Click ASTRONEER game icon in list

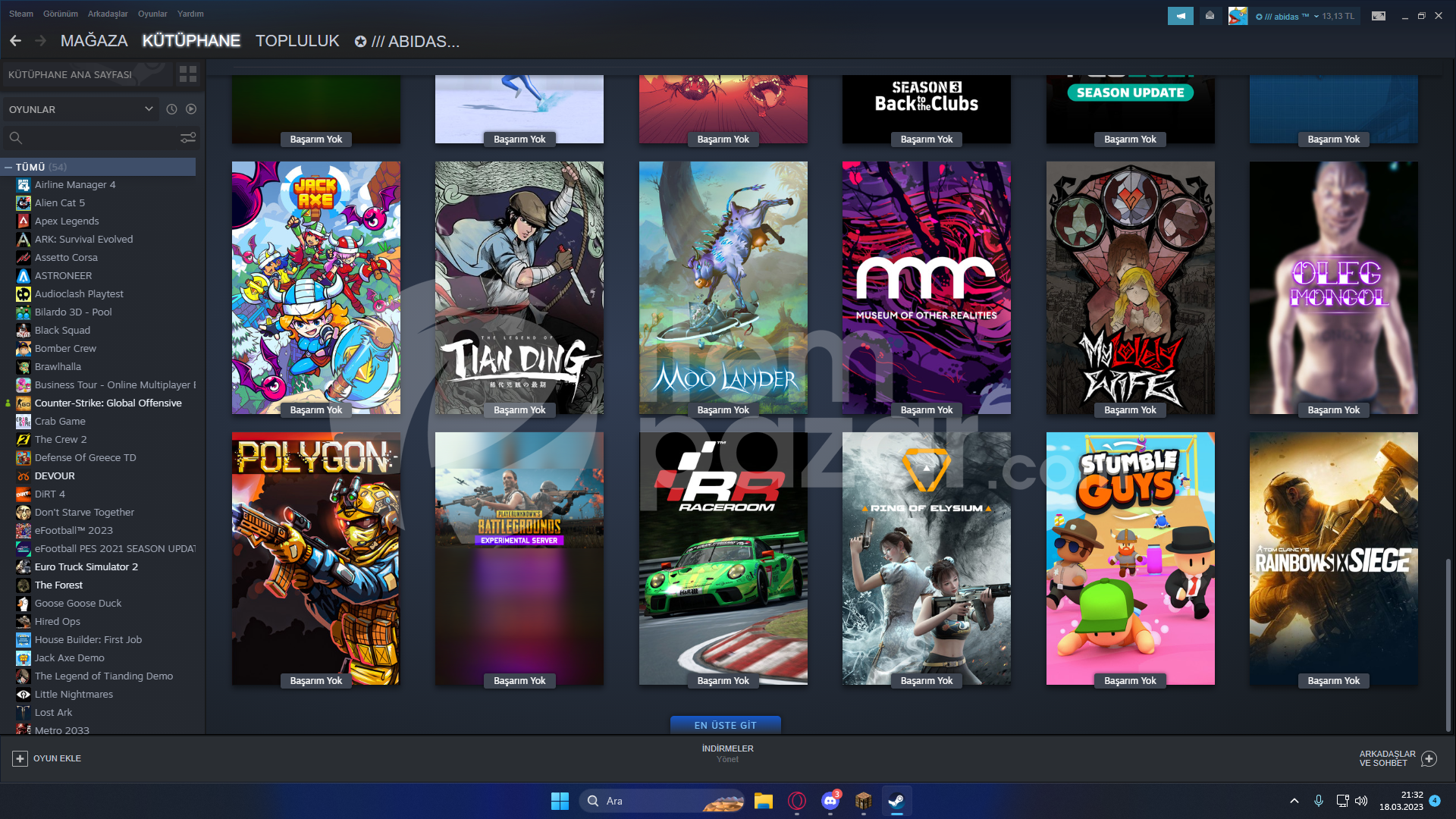24,275
